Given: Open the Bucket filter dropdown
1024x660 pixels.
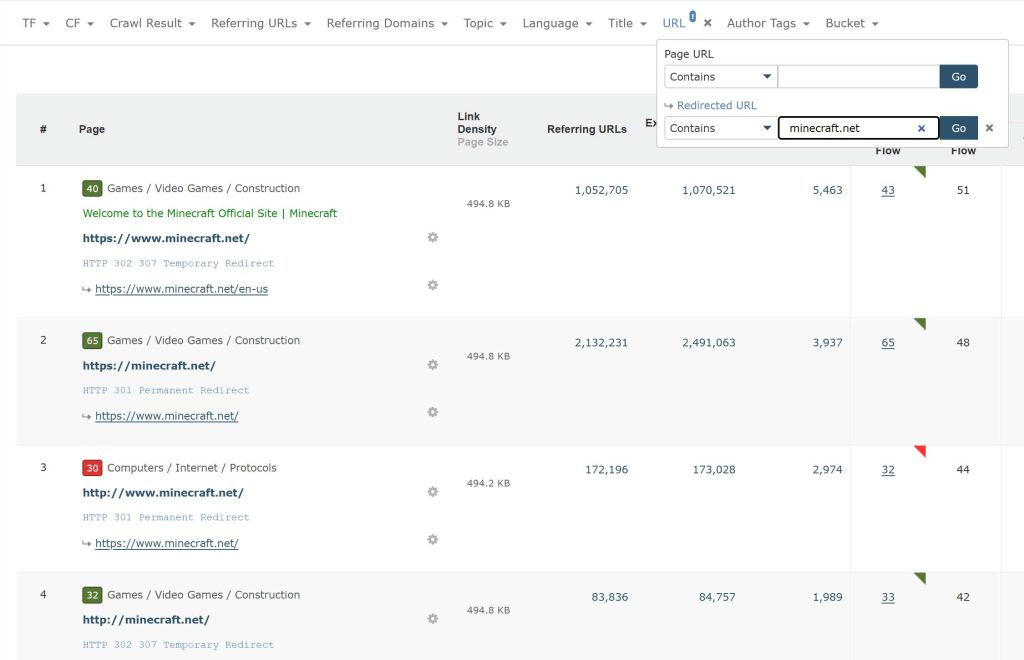Looking at the screenshot, I should (x=852, y=24).
